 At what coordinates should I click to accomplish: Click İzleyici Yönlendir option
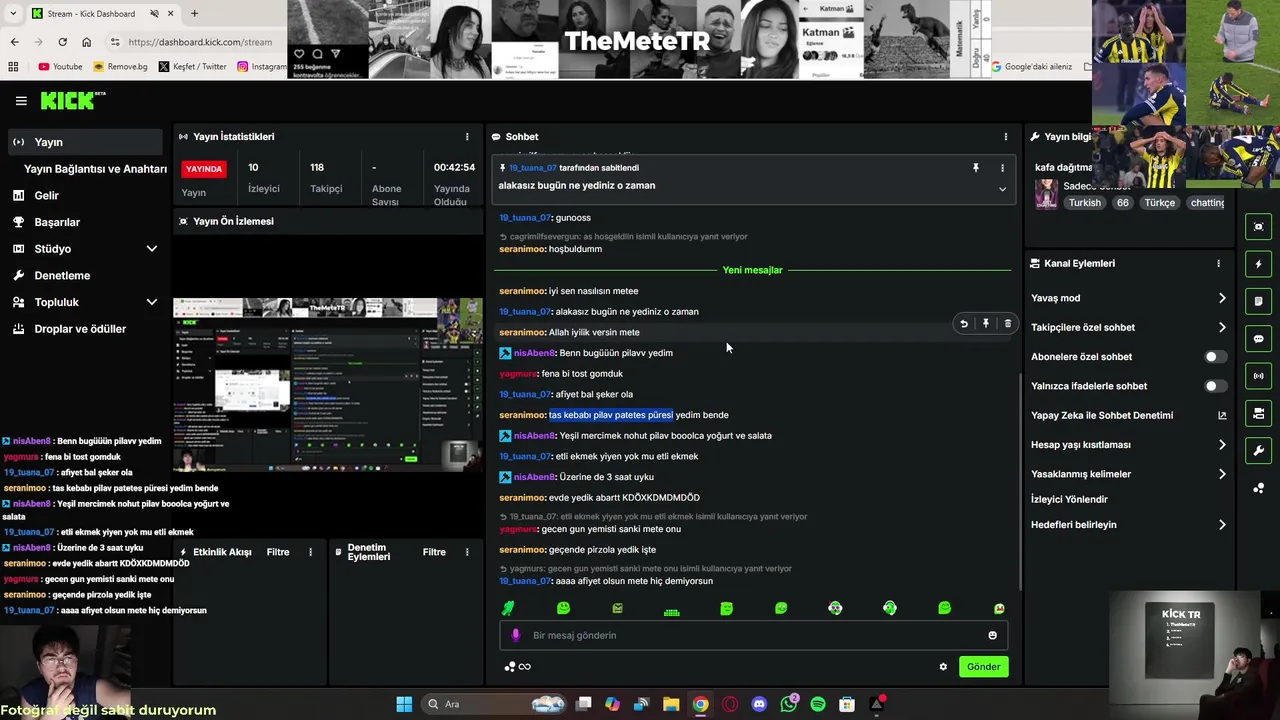(x=1069, y=499)
